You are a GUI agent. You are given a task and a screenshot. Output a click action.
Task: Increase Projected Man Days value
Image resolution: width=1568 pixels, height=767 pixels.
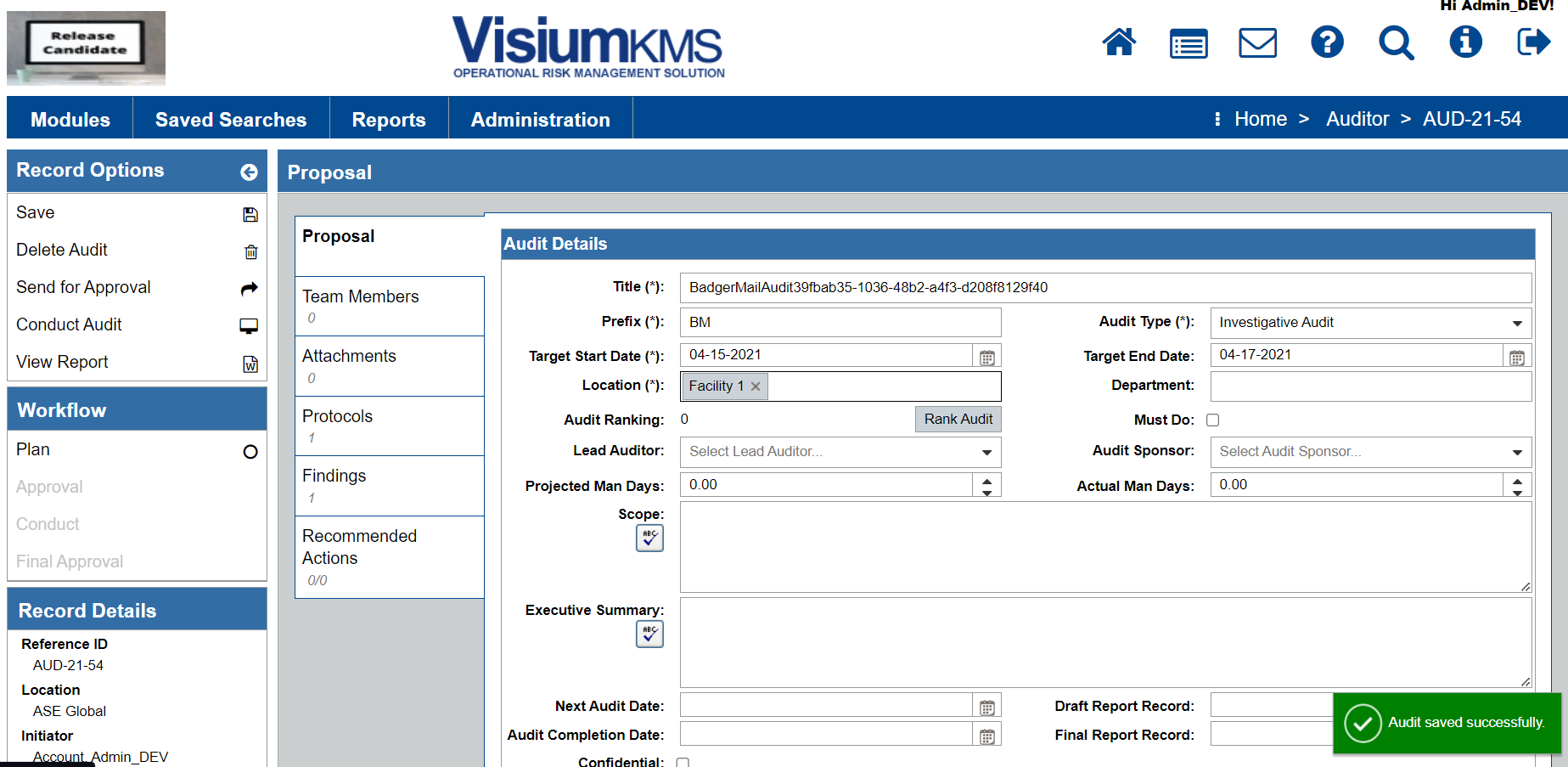click(x=986, y=480)
